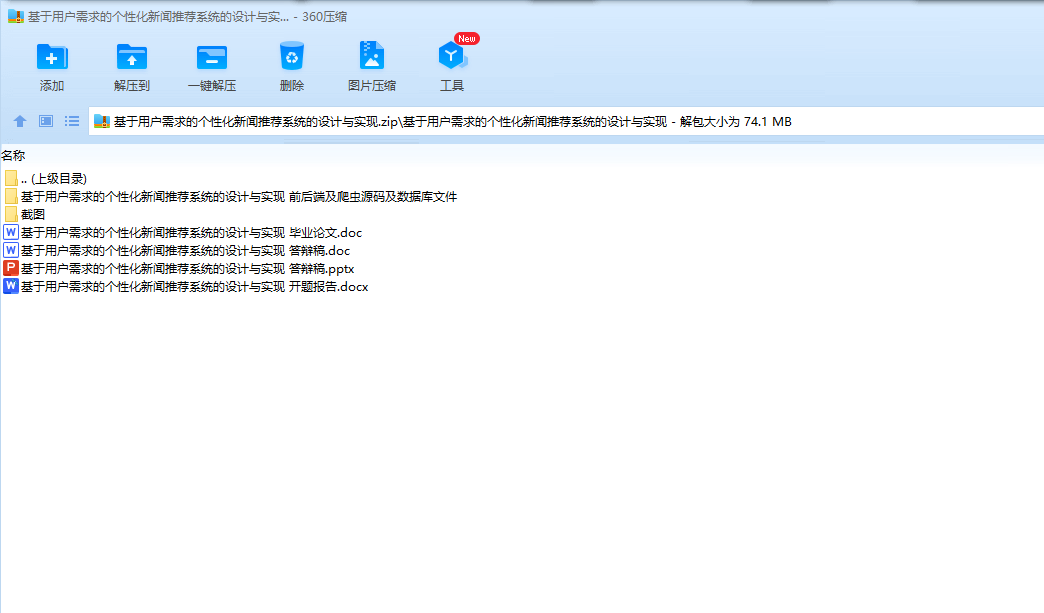The width and height of the screenshot is (1044, 613).
Task: Click the archive path address field
Action: tap(566, 122)
